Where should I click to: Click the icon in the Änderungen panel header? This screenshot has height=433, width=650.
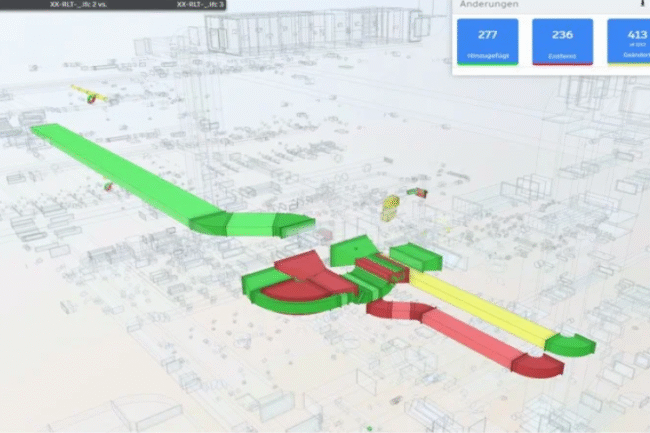641,4
